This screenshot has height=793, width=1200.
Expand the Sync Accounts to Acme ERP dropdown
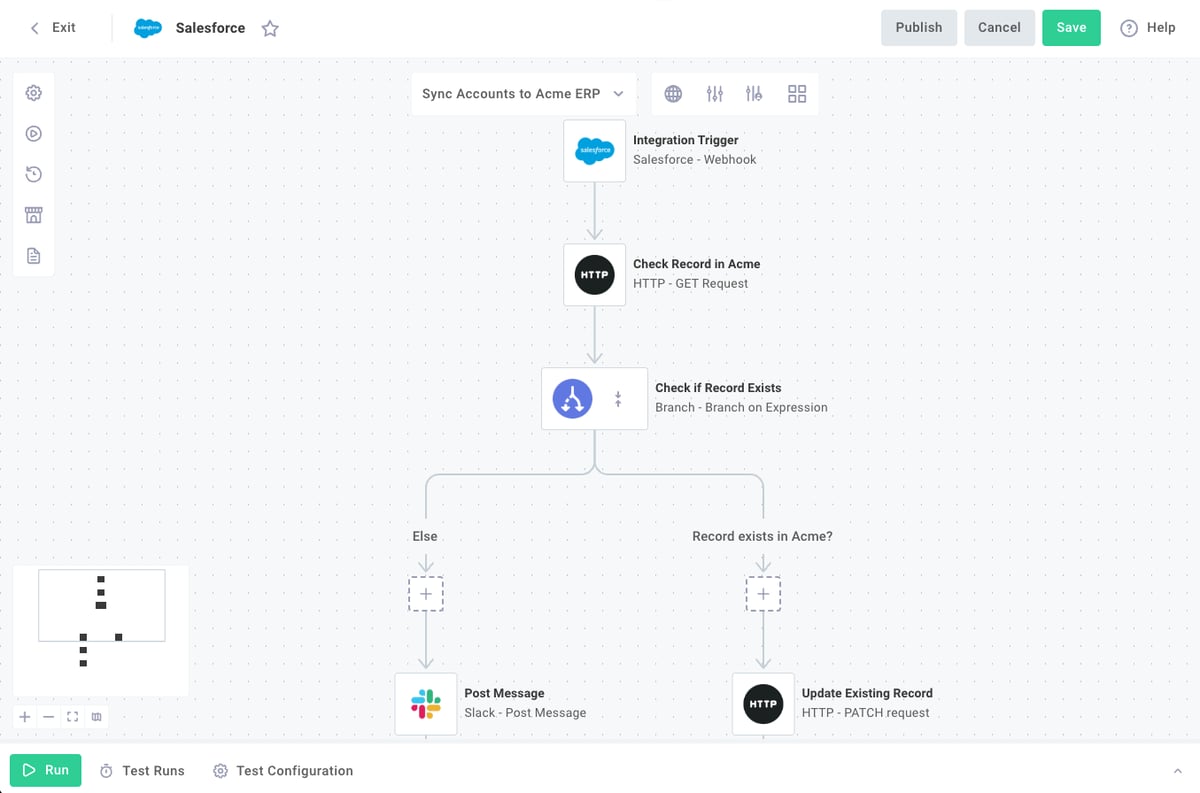coord(618,93)
